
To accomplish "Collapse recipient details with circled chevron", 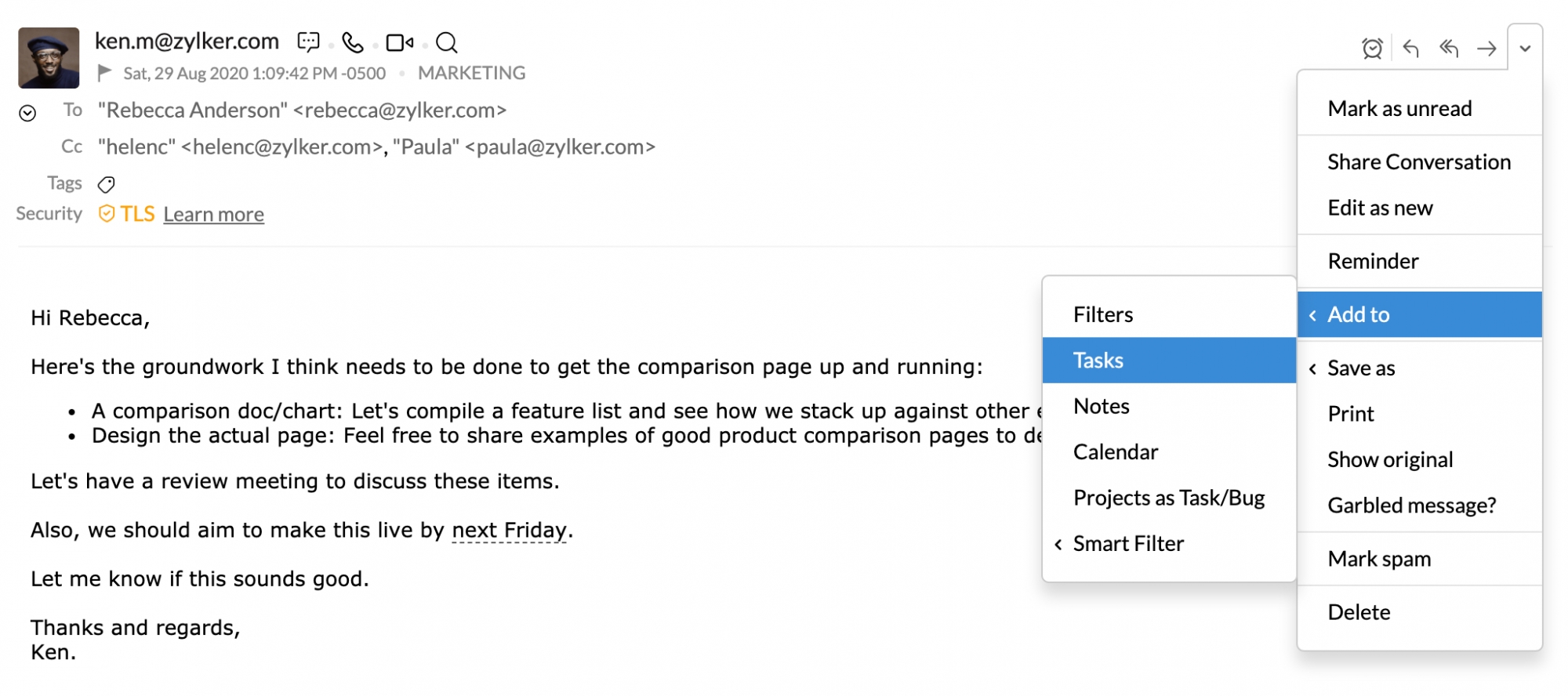I will click(x=27, y=114).
